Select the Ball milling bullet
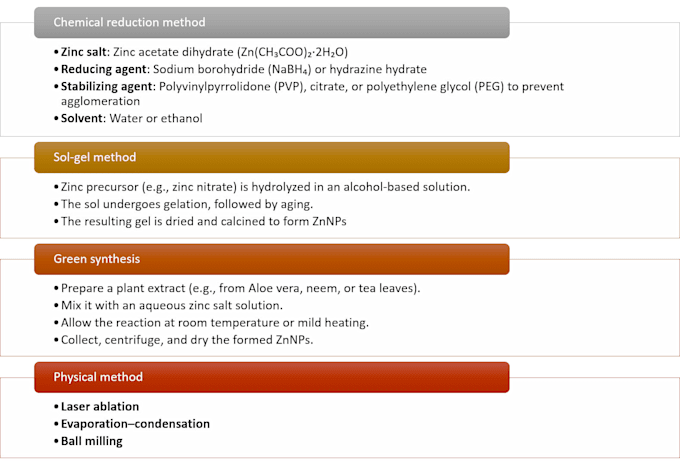Screen dimensions: 680x465 coord(88,441)
